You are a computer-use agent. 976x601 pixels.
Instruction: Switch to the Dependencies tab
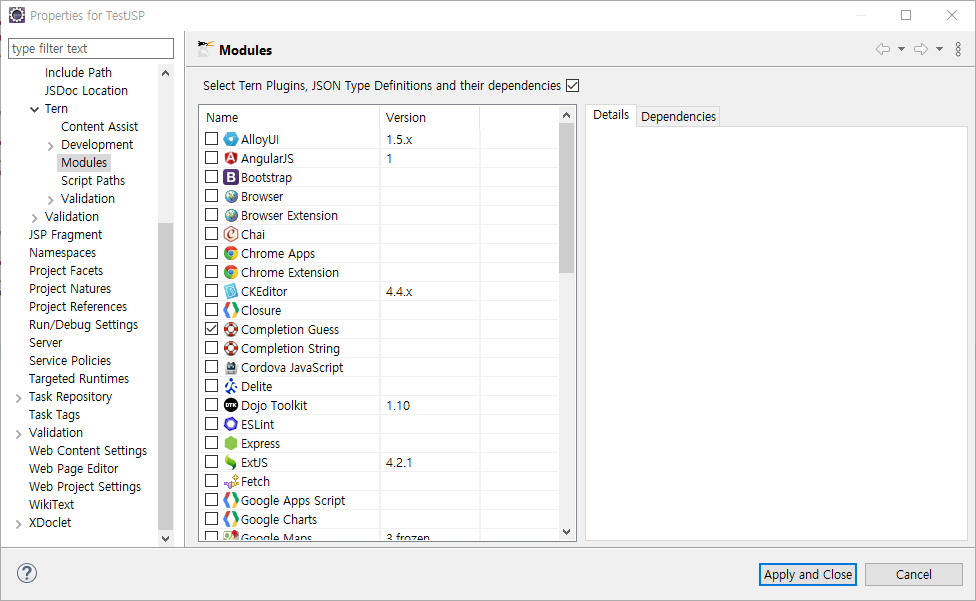678,116
